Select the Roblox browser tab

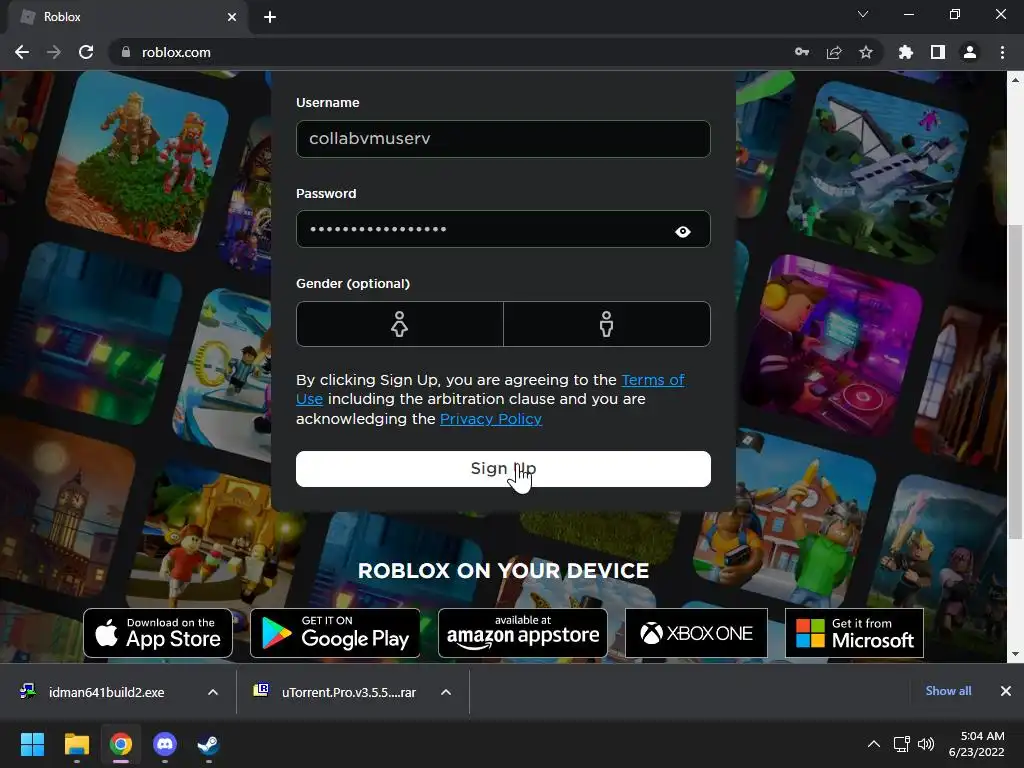tap(128, 17)
